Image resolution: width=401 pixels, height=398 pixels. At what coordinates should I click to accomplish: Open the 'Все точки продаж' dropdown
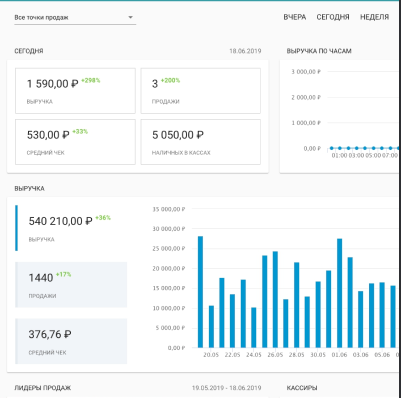[x=75, y=18]
